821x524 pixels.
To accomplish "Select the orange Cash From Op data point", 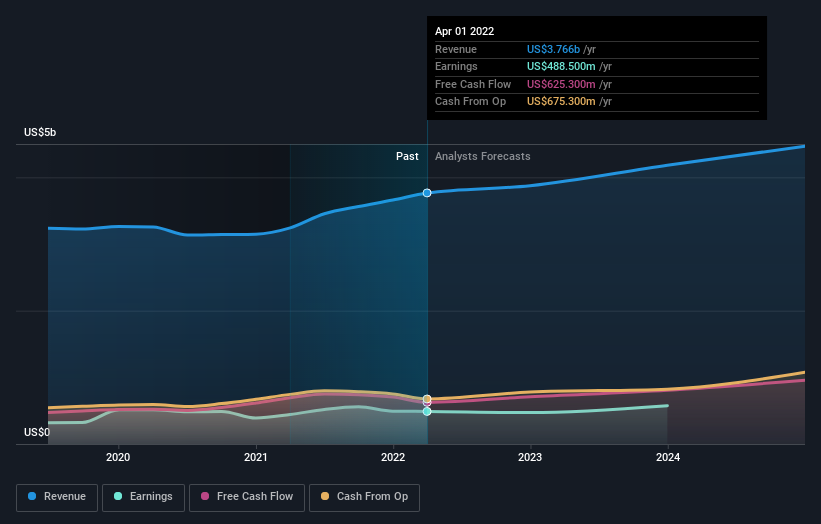I will click(x=427, y=399).
